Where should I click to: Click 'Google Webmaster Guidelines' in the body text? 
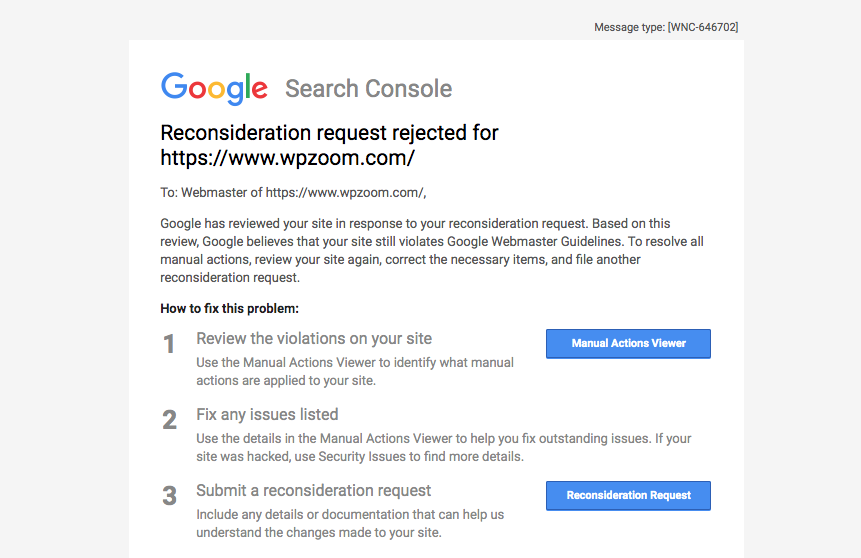[535, 242]
